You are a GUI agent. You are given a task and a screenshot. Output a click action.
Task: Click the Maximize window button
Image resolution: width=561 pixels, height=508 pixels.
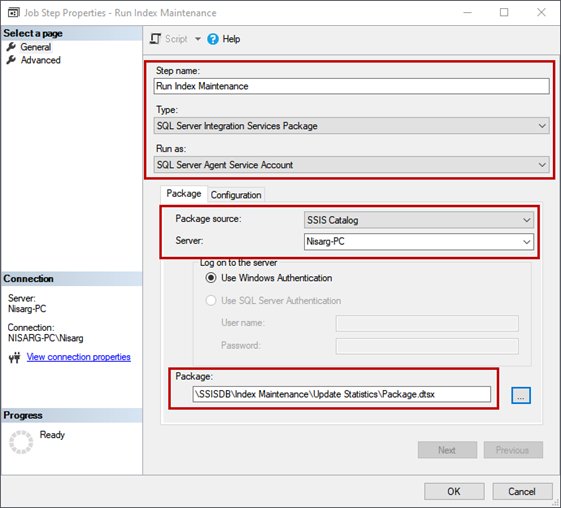[504, 13]
